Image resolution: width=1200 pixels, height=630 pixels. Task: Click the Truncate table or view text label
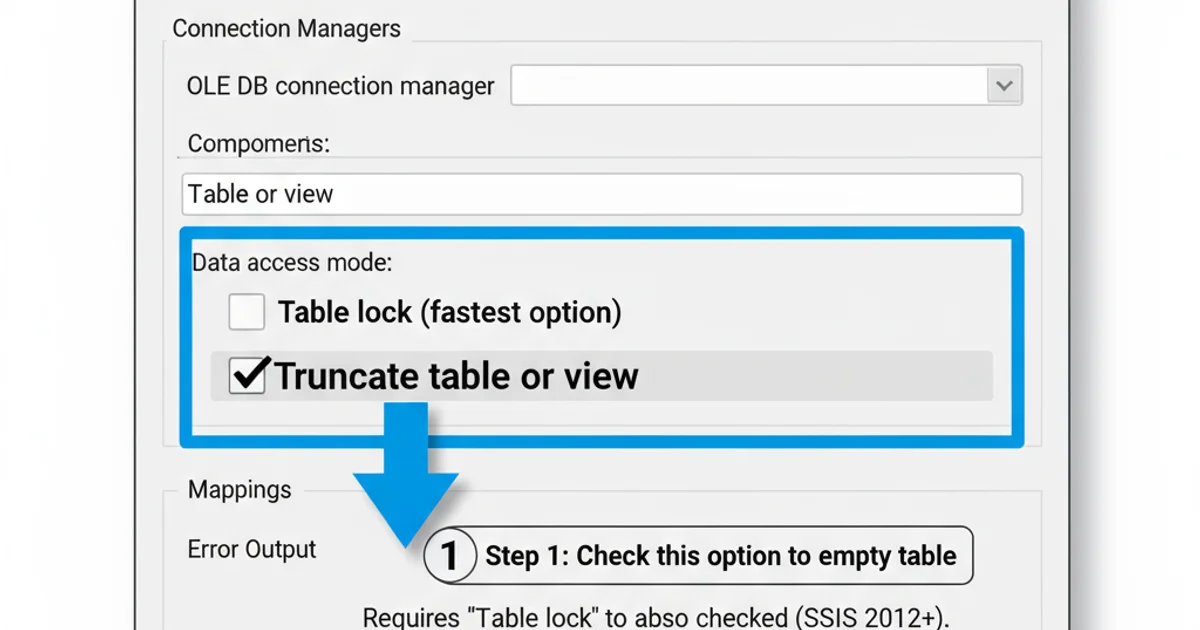click(458, 375)
